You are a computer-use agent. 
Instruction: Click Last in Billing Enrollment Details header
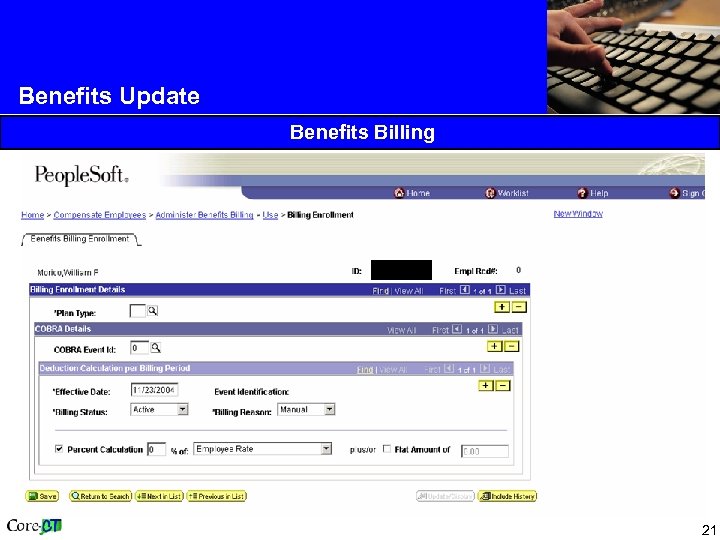tap(517, 291)
